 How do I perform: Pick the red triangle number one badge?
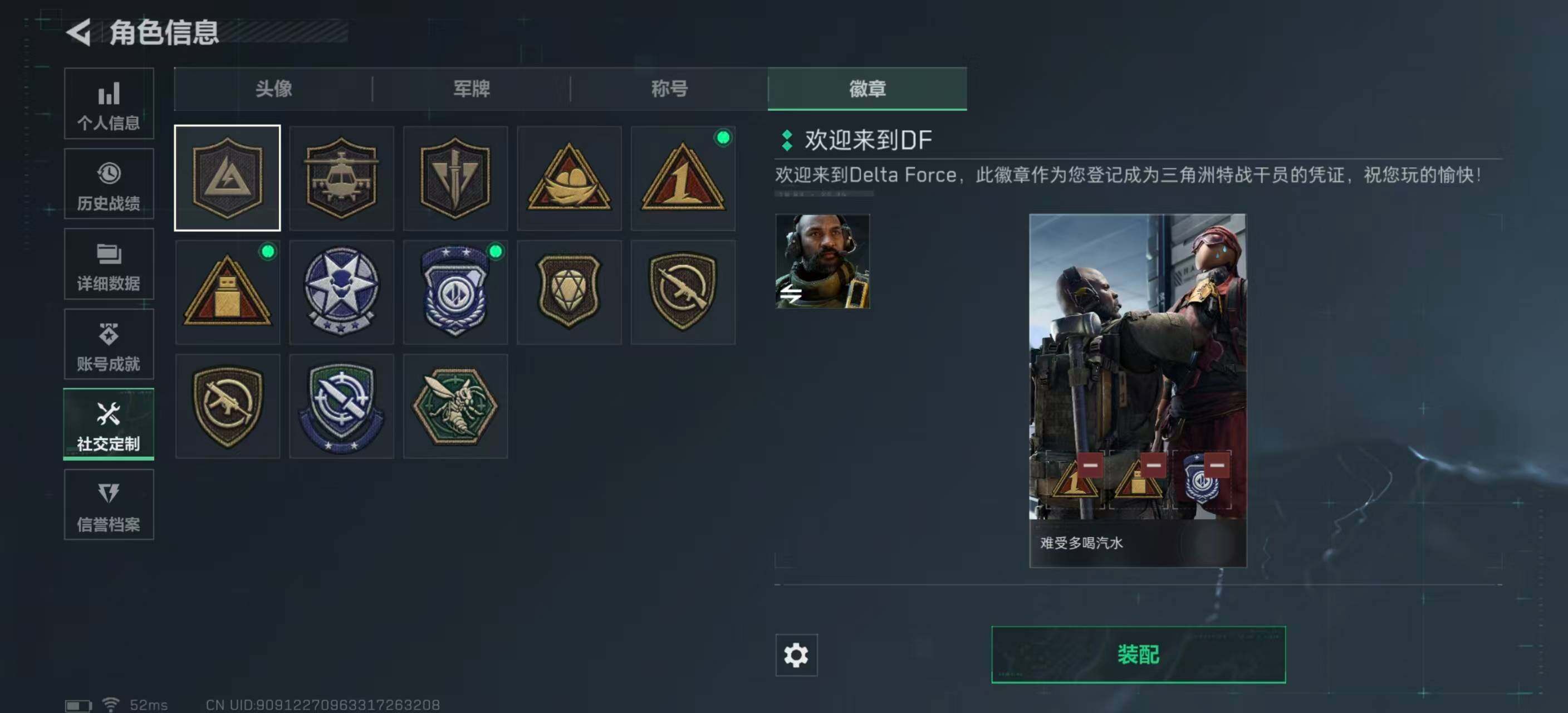coord(683,178)
